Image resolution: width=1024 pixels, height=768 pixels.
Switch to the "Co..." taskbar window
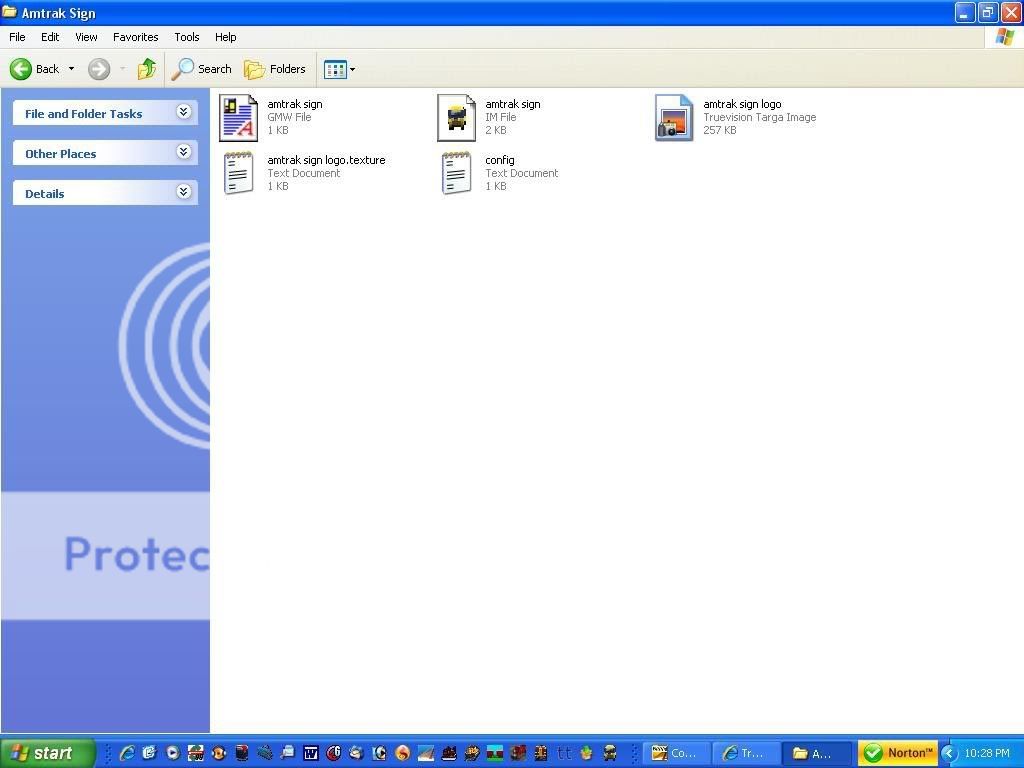pos(676,753)
